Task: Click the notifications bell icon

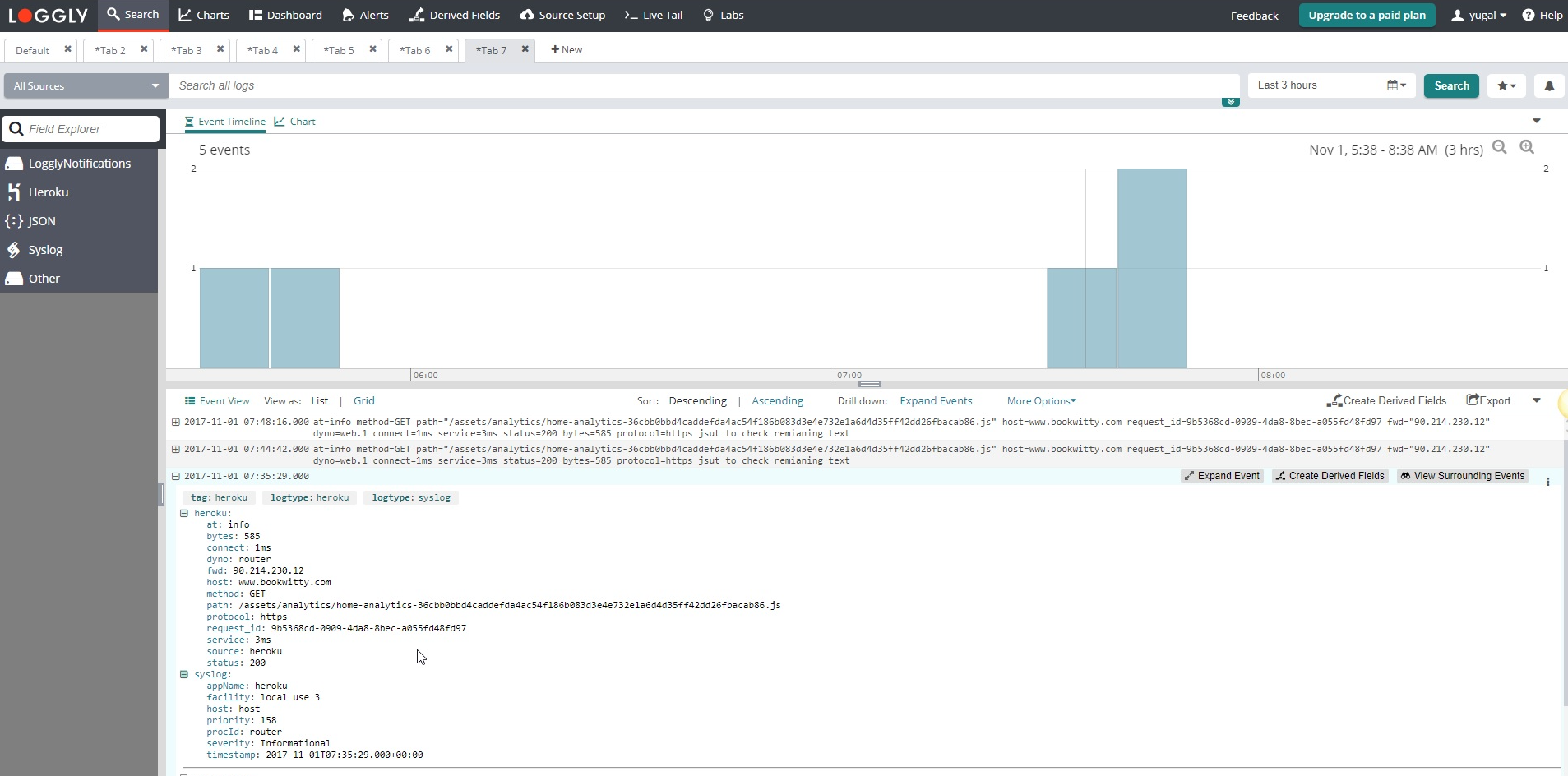Action: point(1549,85)
